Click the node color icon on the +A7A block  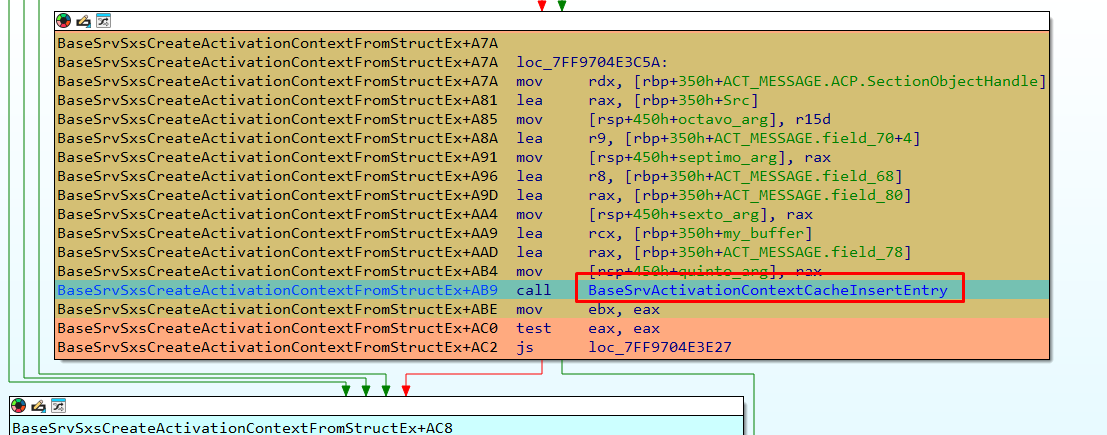click(64, 21)
